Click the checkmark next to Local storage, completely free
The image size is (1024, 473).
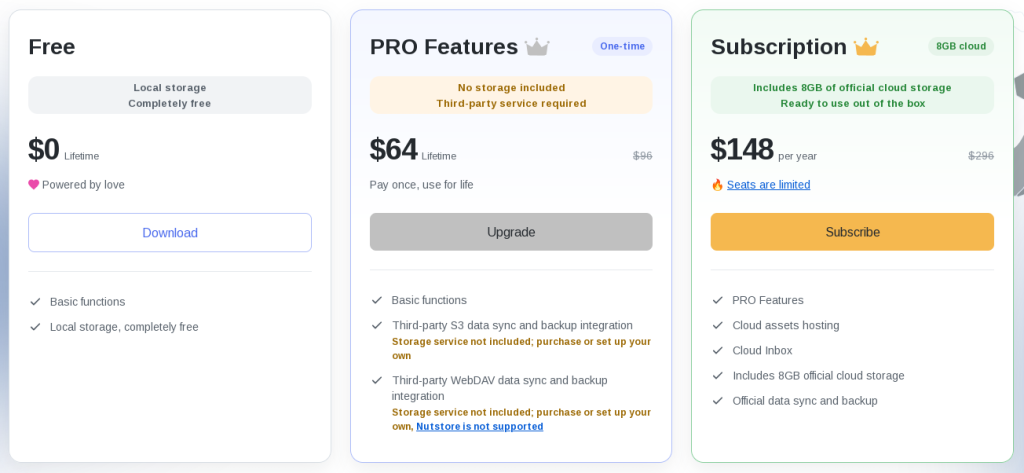(35, 327)
